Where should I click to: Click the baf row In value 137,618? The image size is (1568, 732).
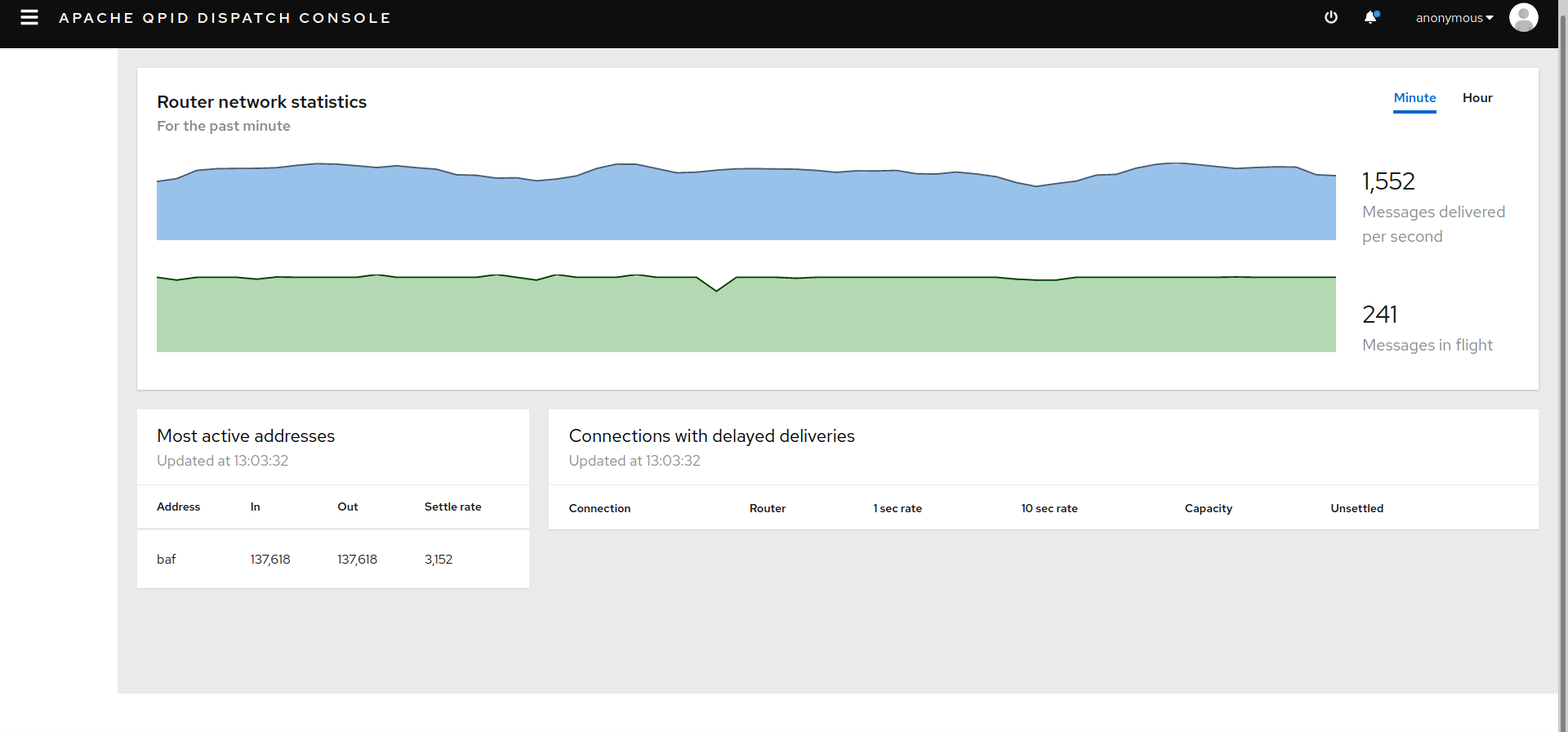(x=270, y=560)
